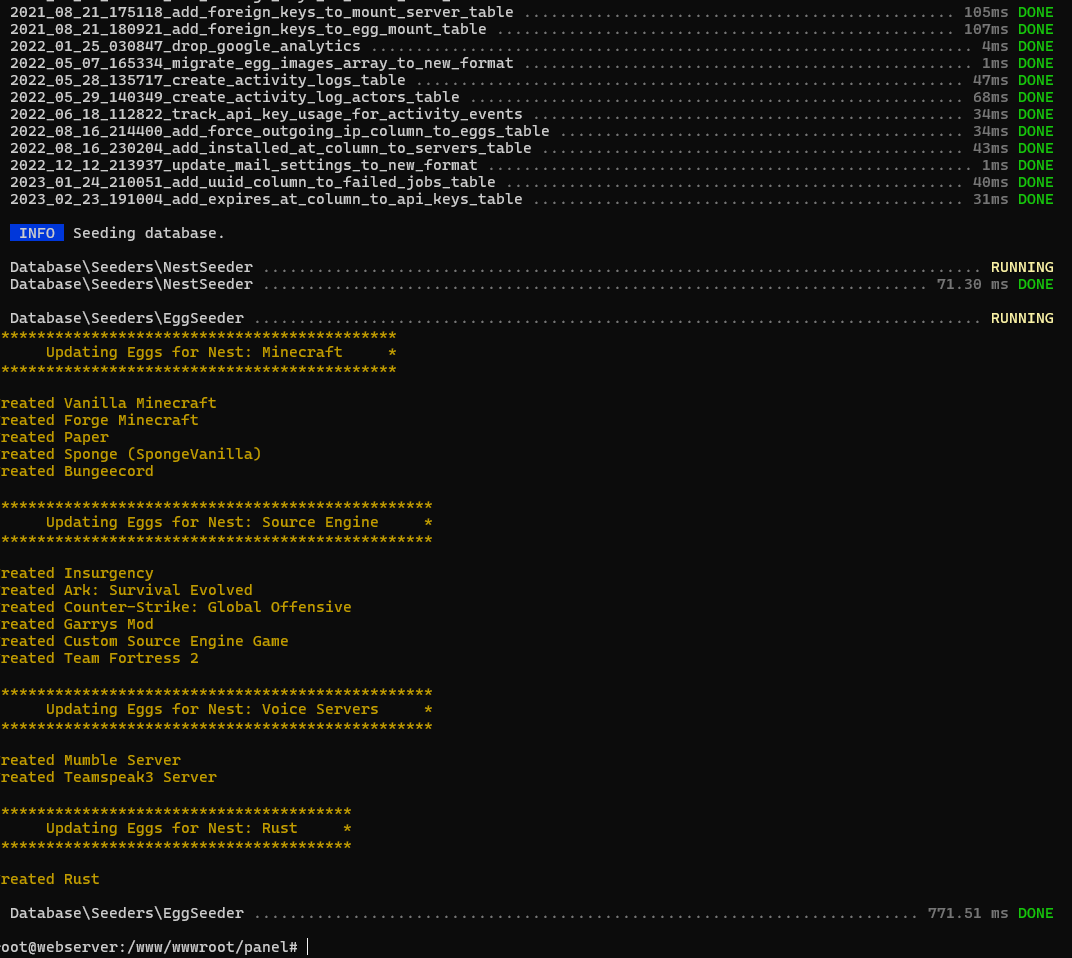
Task: Click the green DONE status showing 771.51 ms
Action: [1035, 913]
